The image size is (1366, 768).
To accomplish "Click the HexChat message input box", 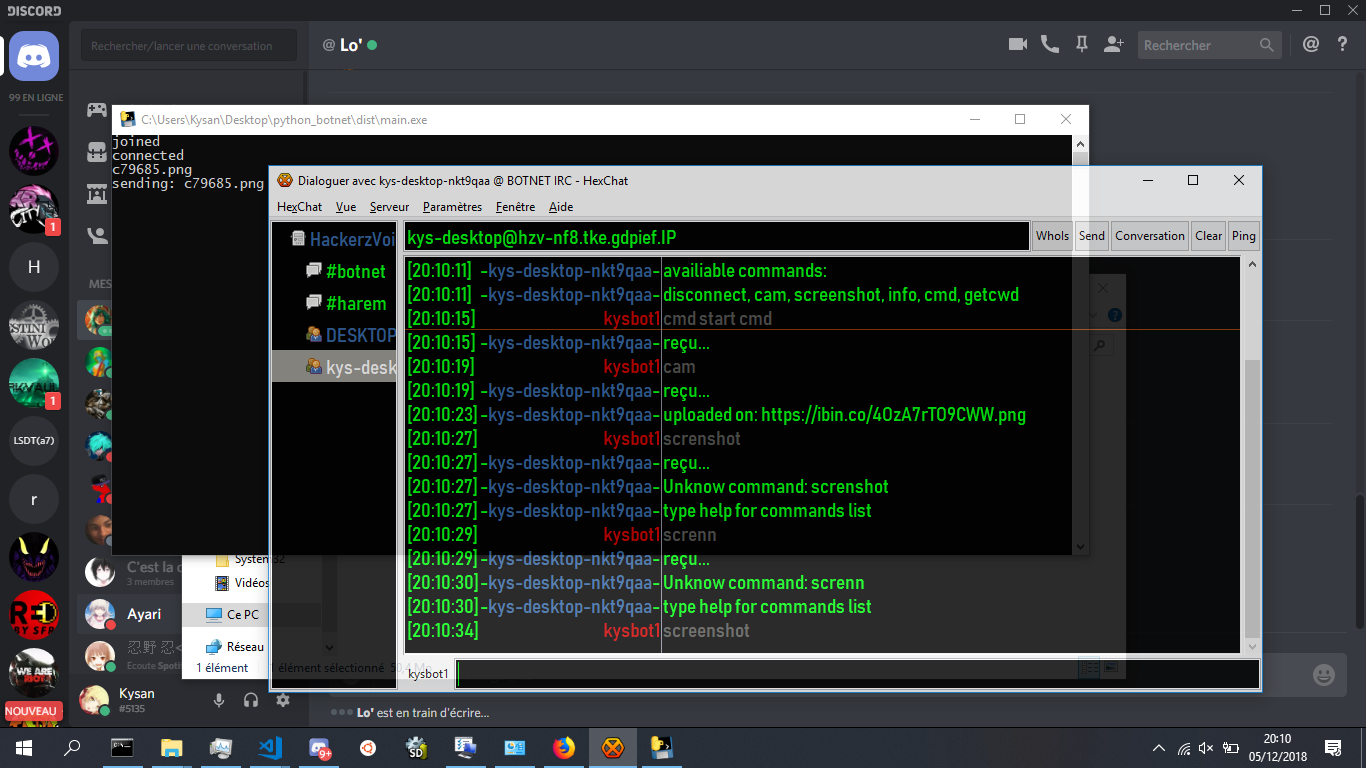I will click(857, 673).
